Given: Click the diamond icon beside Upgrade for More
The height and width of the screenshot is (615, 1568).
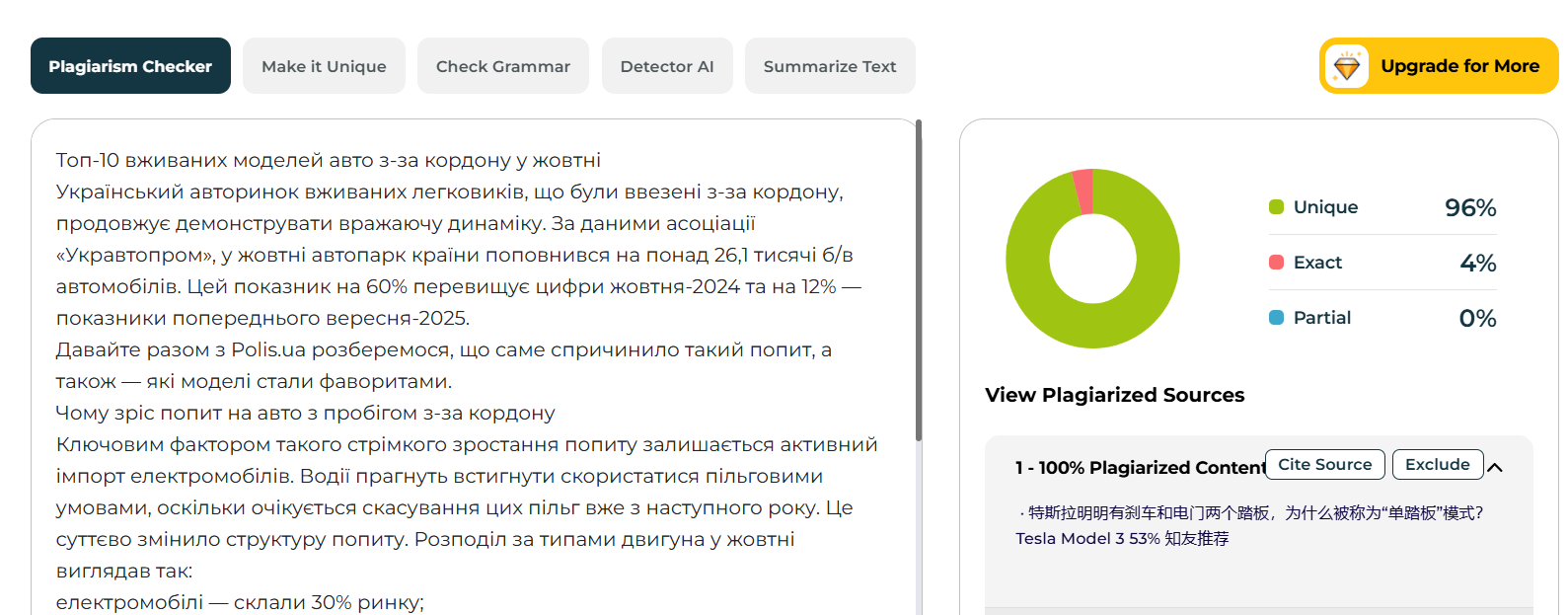Looking at the screenshot, I should 1347,66.
